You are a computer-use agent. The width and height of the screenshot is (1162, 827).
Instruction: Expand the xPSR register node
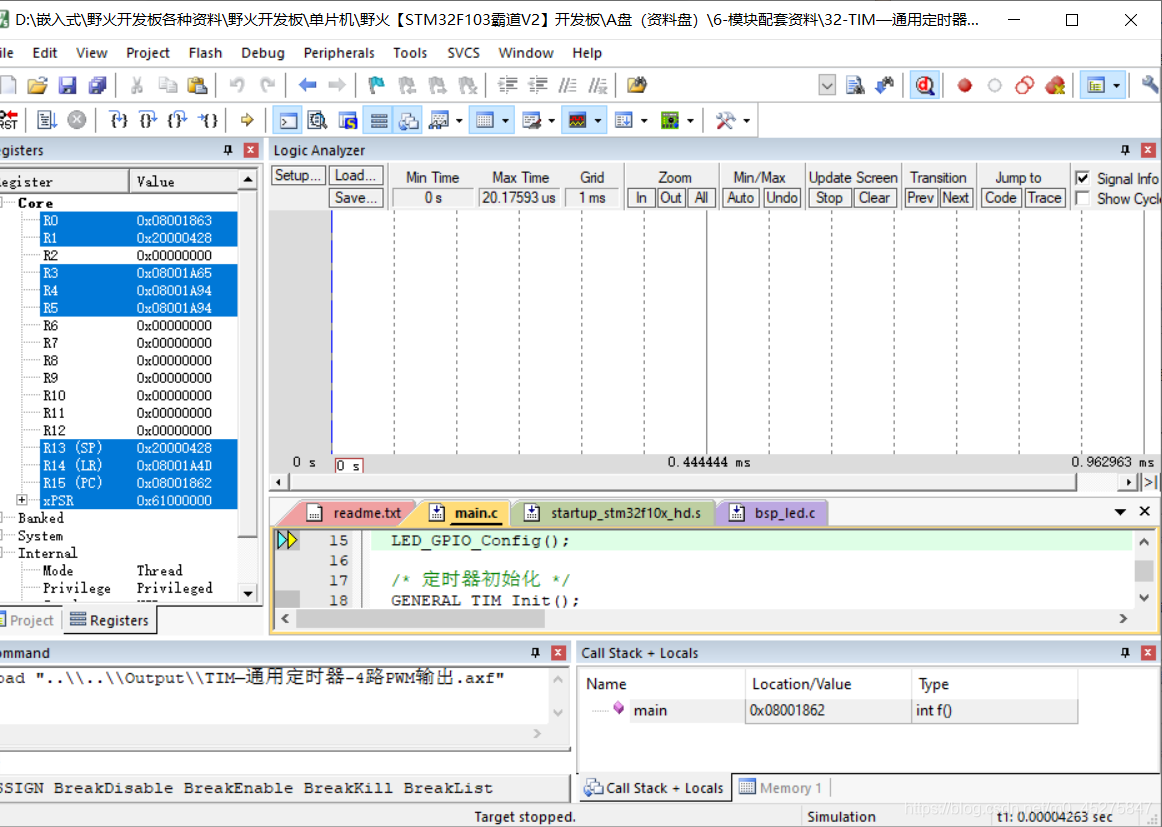coord(21,500)
